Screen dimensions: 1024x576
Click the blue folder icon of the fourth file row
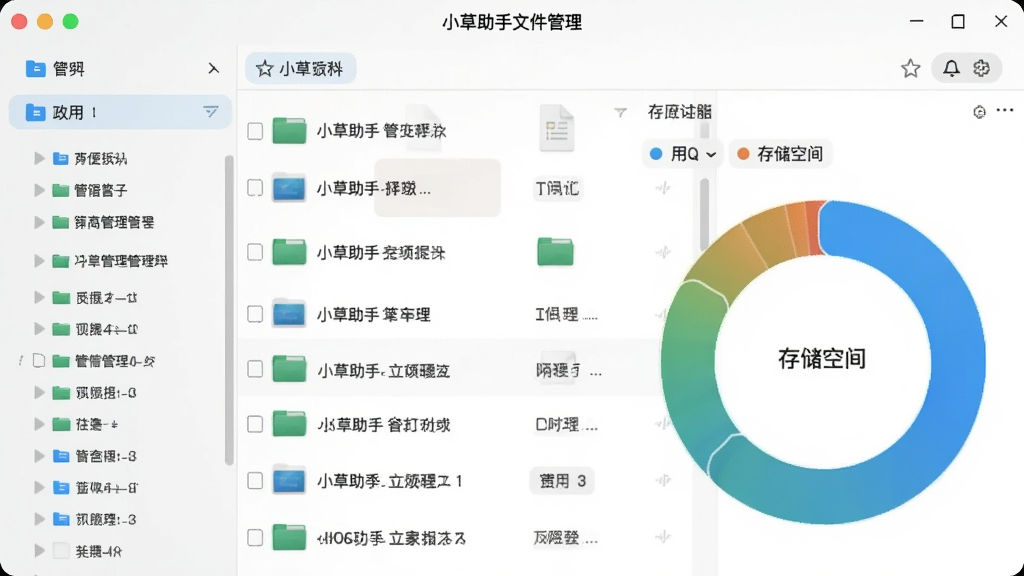(289, 314)
